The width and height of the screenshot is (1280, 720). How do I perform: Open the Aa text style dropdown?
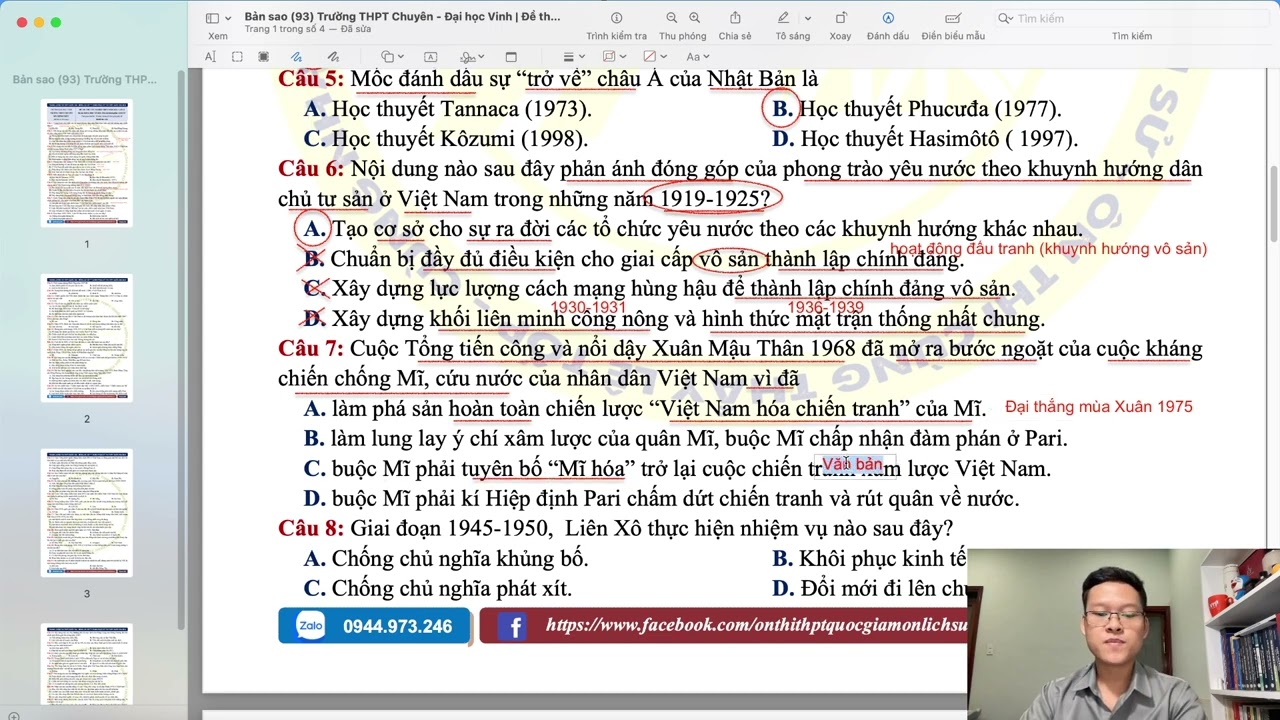[x=698, y=57]
